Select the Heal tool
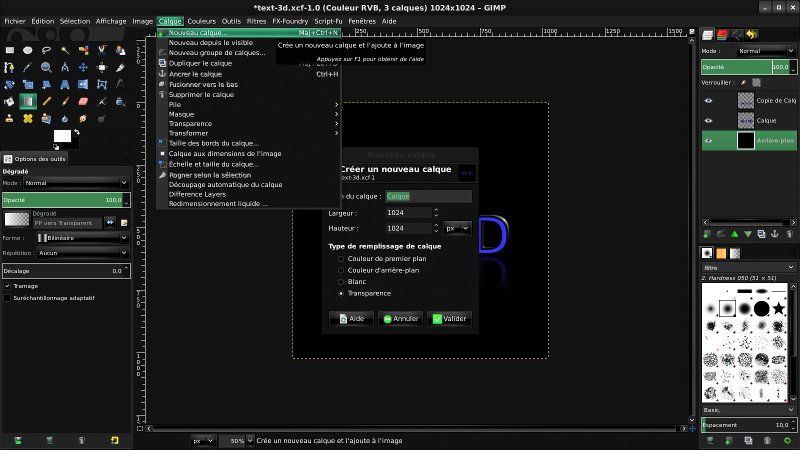 (28, 118)
